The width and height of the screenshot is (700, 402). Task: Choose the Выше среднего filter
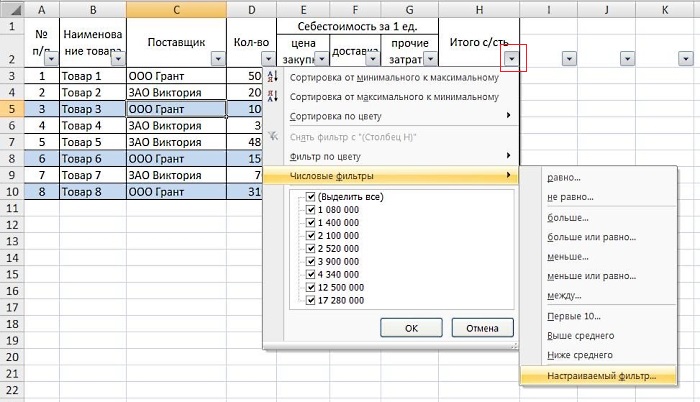click(580, 335)
